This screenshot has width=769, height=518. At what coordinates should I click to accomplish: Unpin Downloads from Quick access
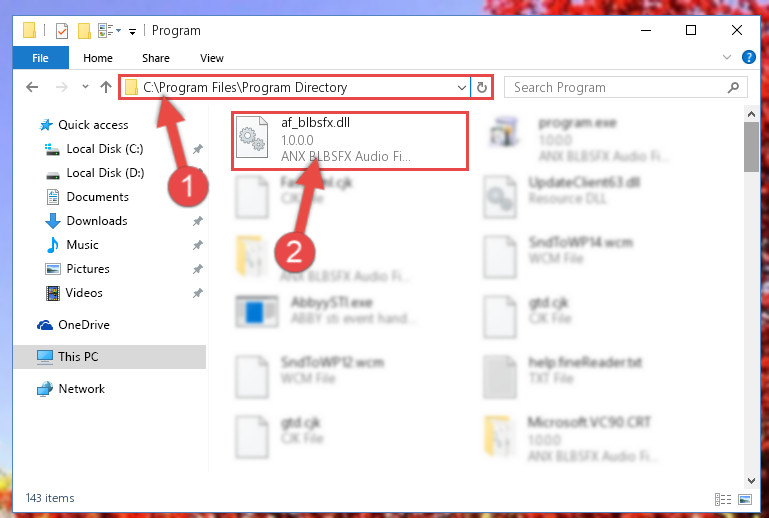click(198, 221)
